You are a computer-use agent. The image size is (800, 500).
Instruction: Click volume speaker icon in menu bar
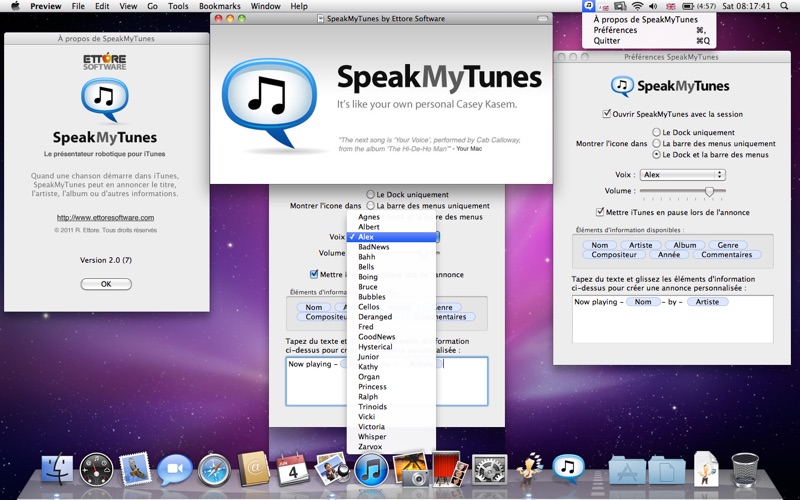(653, 6)
